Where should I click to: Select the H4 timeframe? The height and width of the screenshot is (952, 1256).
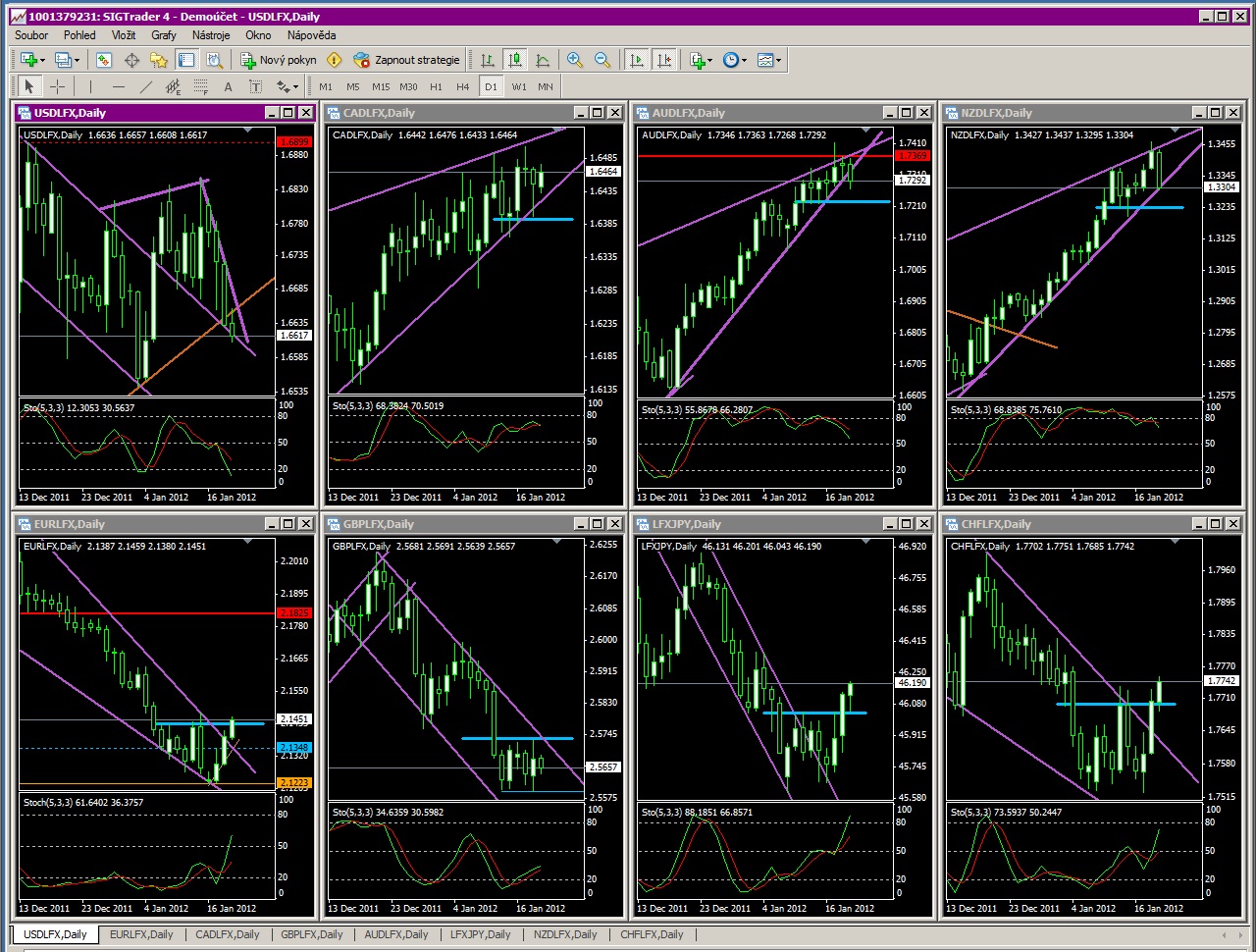[x=463, y=86]
